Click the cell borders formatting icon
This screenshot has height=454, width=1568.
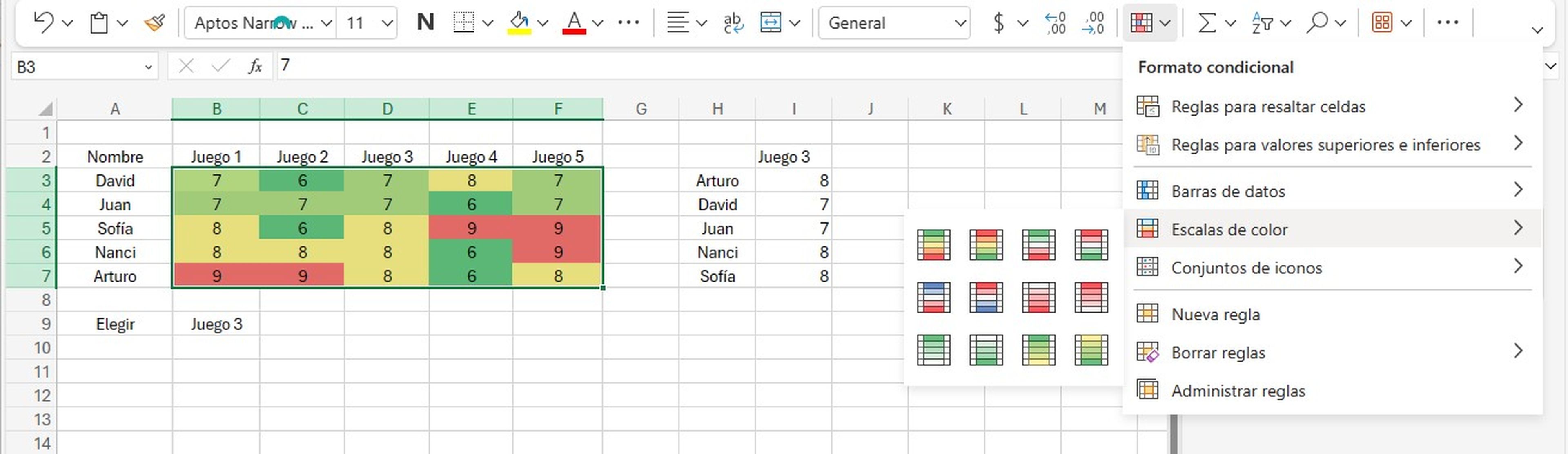coord(458,23)
